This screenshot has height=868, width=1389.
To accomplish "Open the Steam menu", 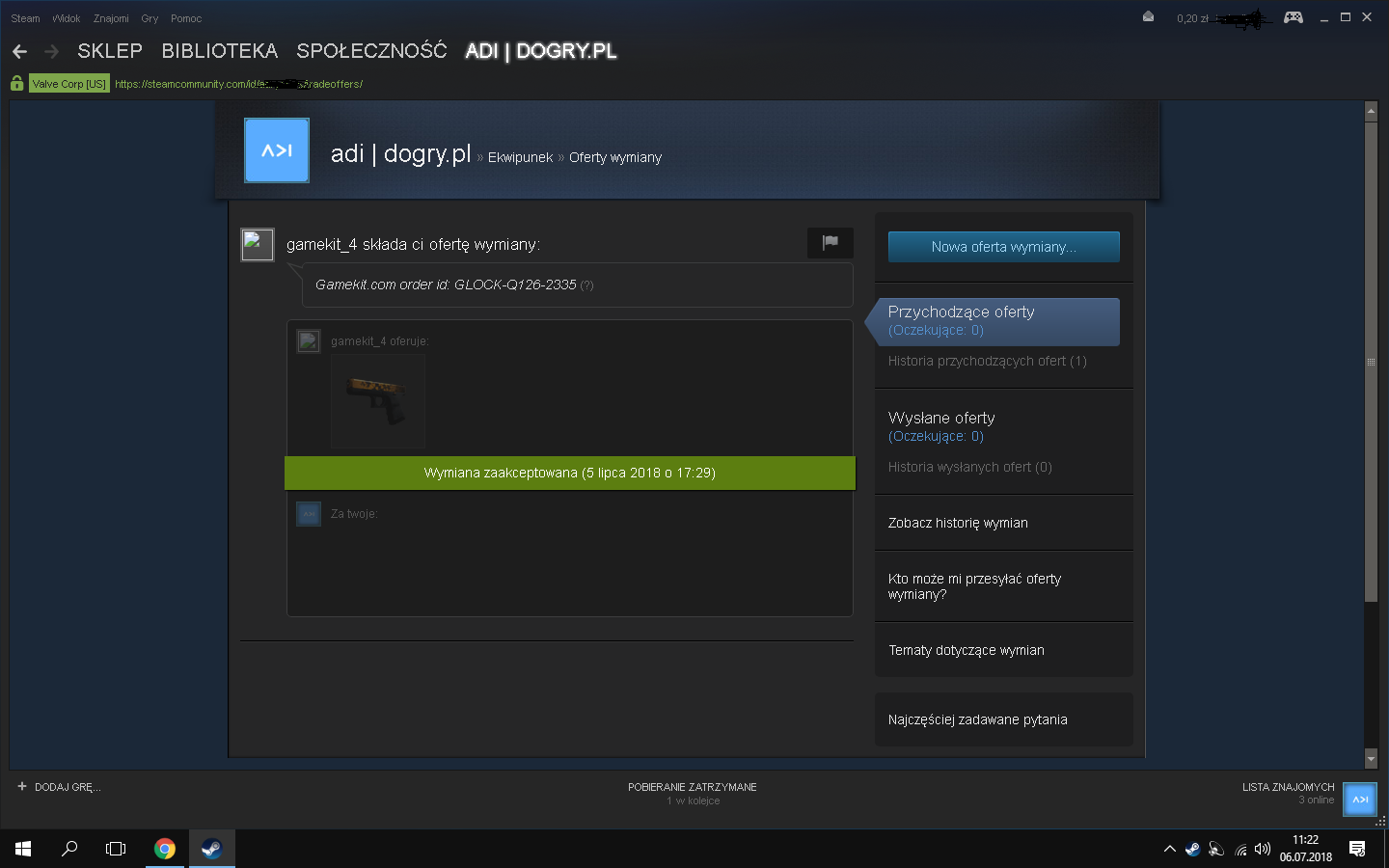I will 25,18.
